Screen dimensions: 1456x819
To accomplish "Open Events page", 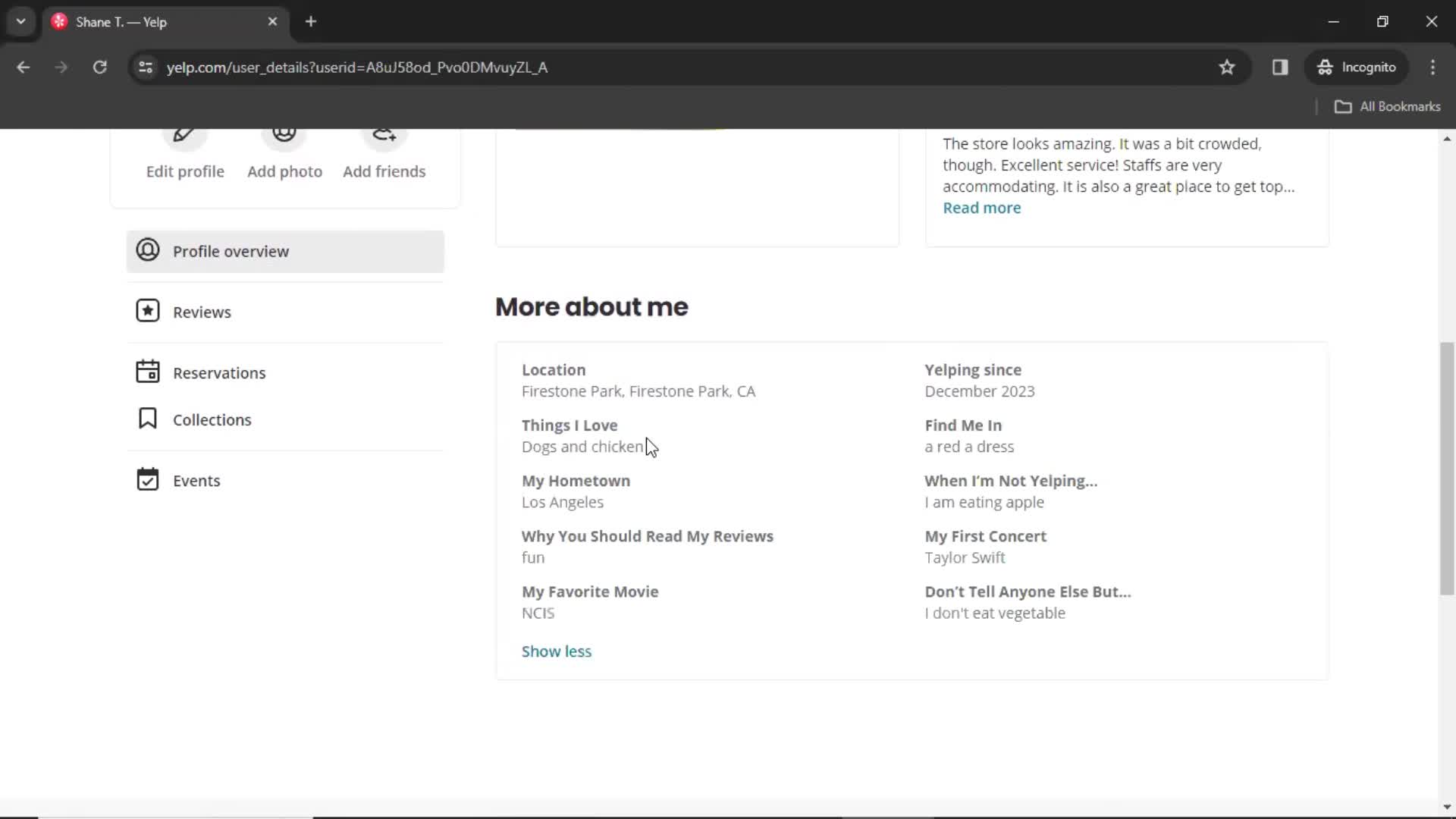I will coord(285,481).
